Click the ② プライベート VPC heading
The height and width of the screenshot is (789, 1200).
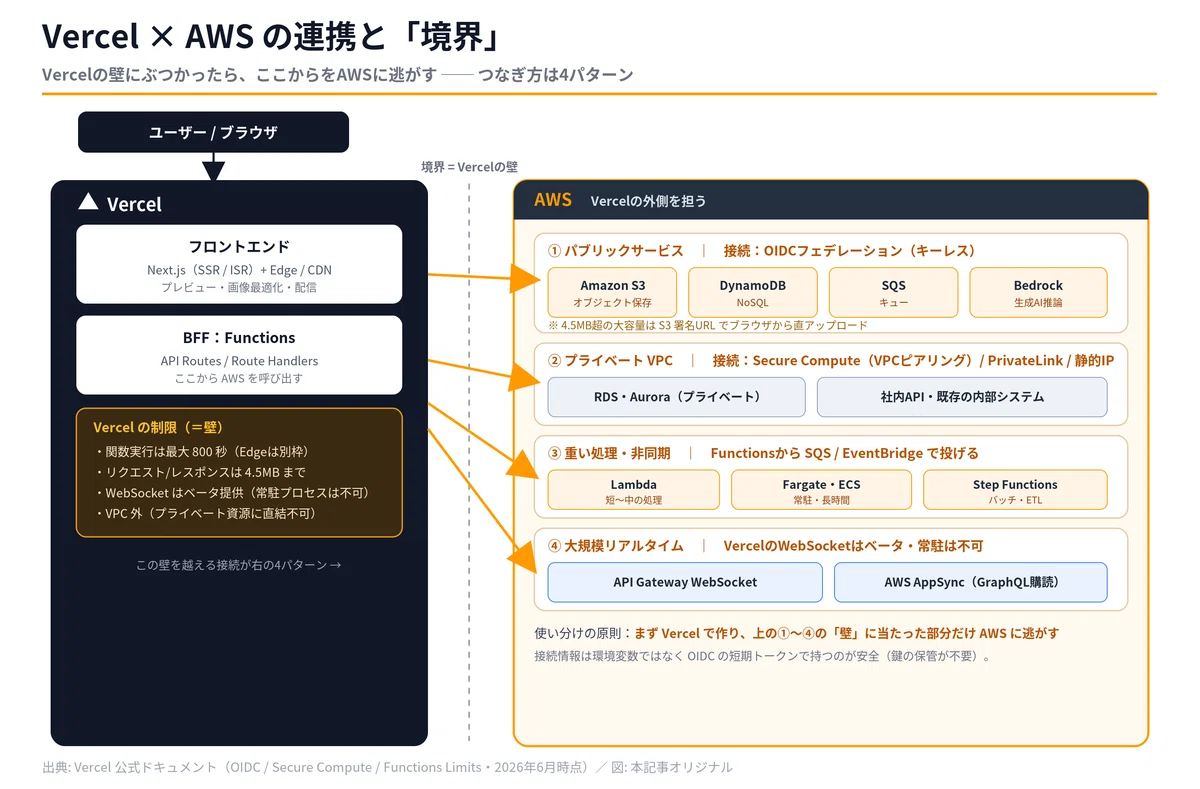point(610,360)
